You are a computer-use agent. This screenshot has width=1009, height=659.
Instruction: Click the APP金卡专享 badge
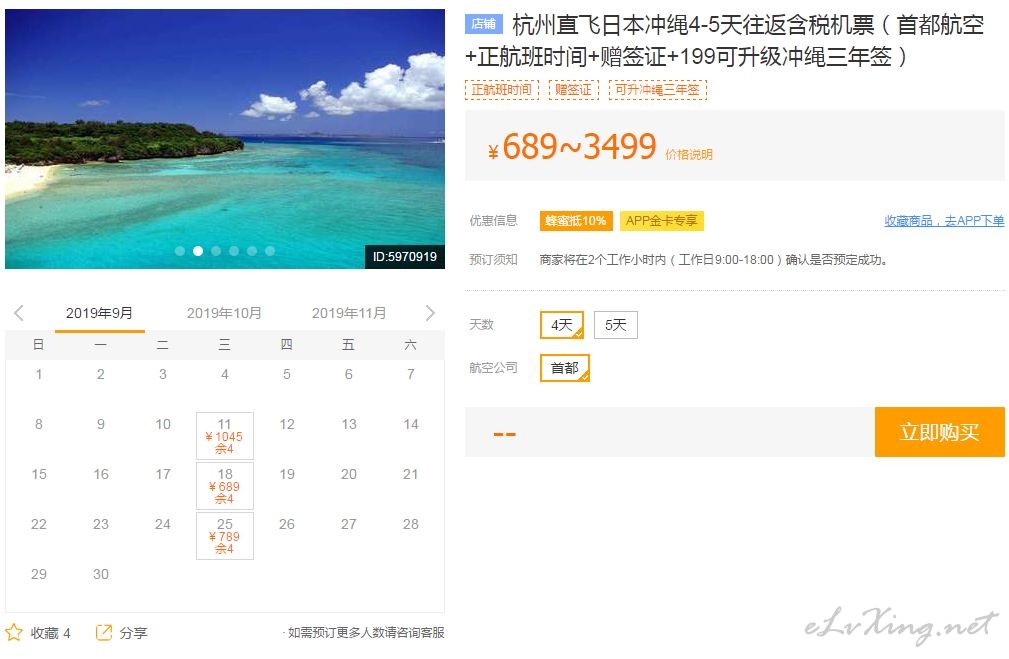[662, 221]
